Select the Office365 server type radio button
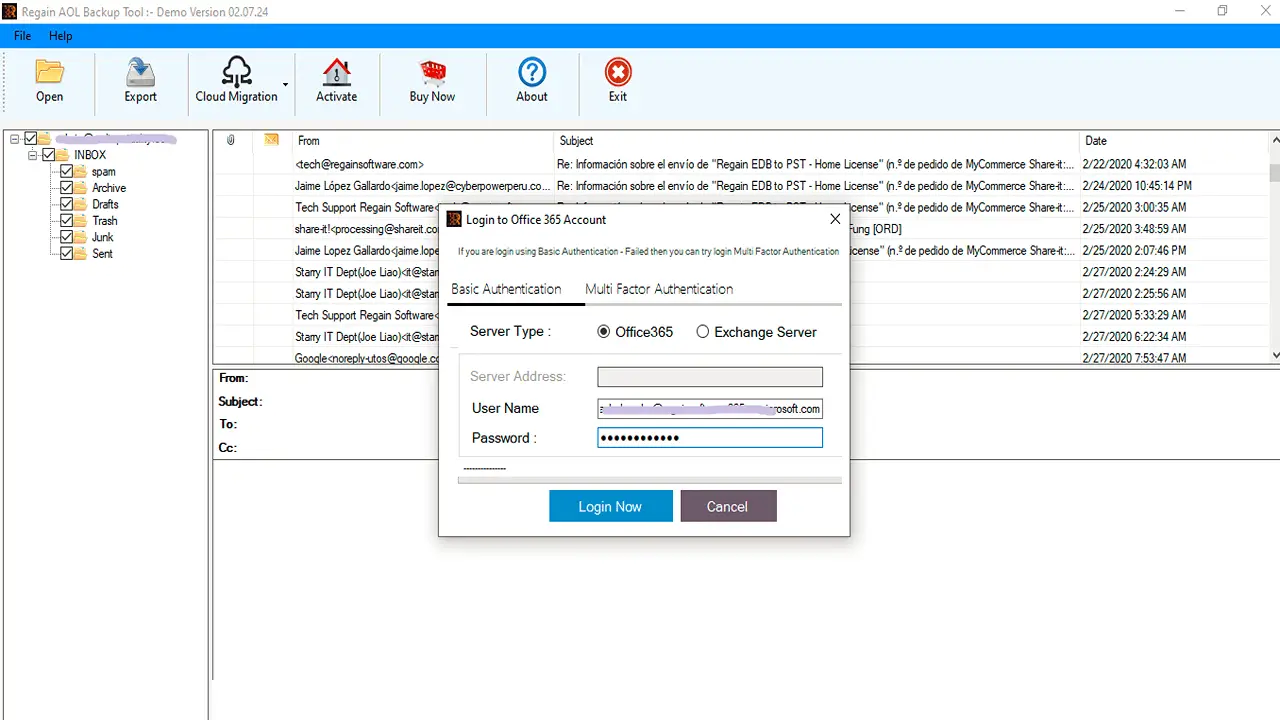The width and height of the screenshot is (1280, 720). (603, 332)
